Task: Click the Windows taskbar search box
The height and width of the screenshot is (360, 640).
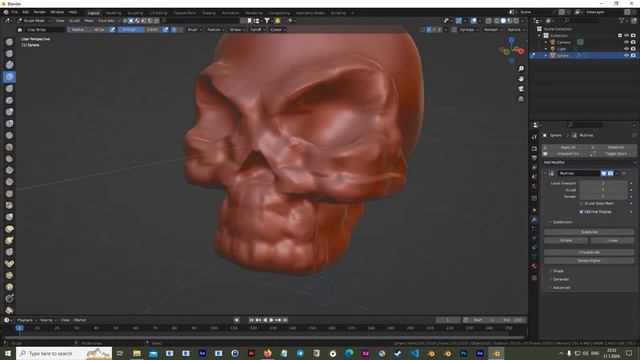Action: pos(64,353)
